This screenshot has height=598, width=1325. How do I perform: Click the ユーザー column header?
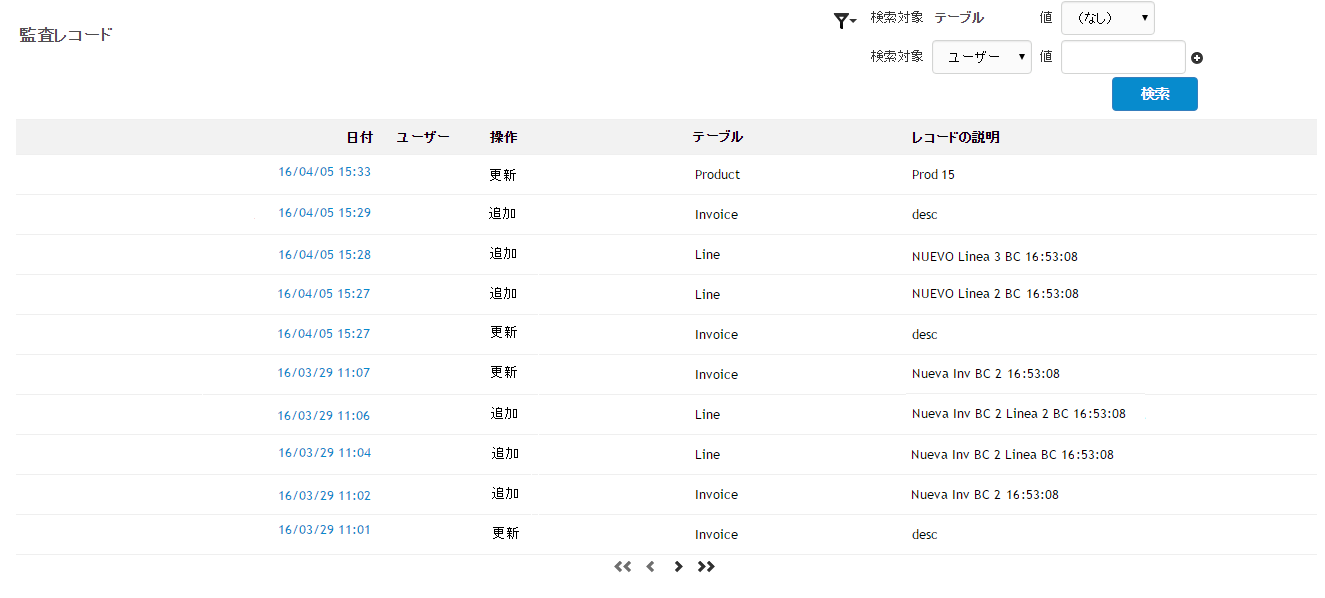[x=423, y=137]
